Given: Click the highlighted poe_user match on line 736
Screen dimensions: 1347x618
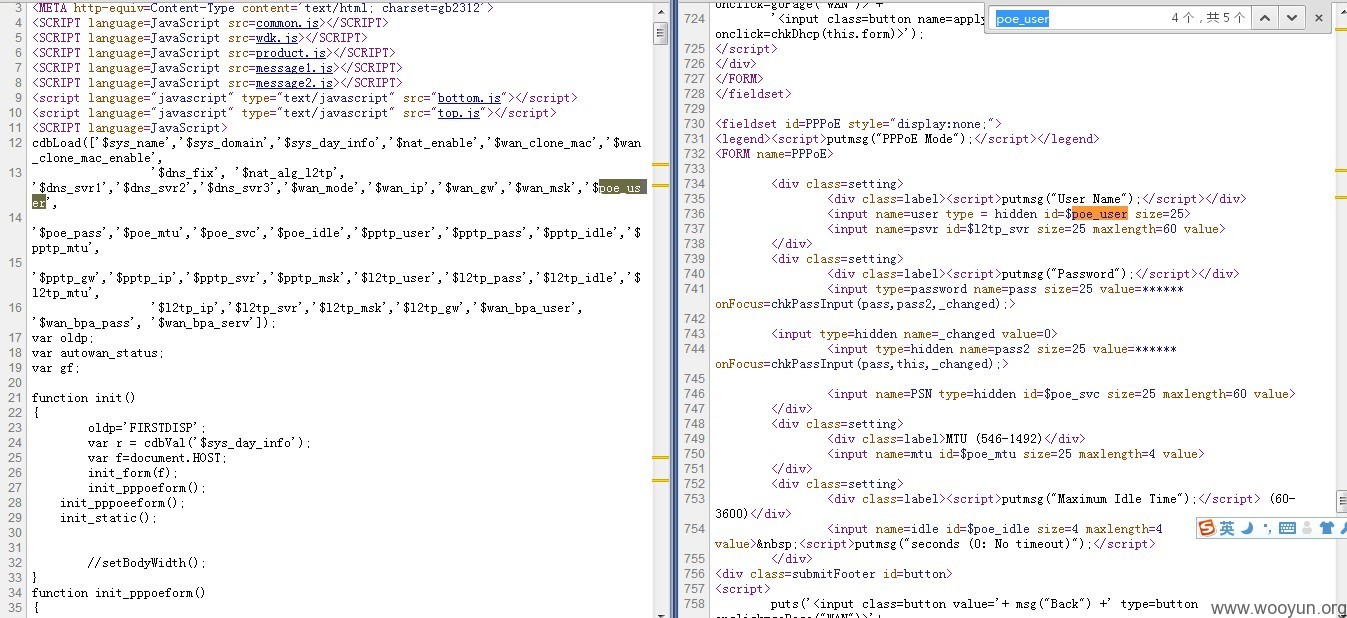Looking at the screenshot, I should (x=1099, y=213).
